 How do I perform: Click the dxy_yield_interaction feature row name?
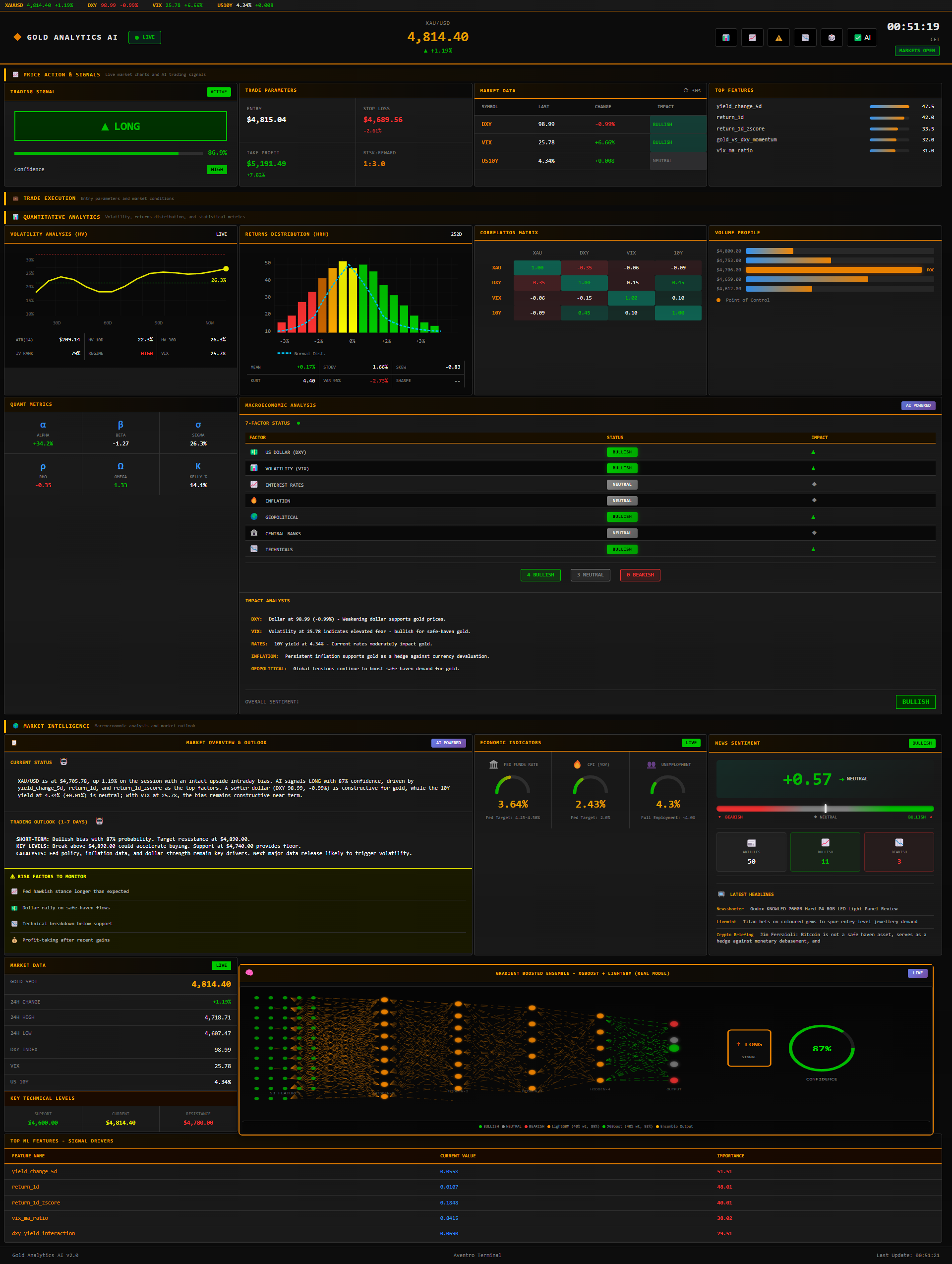point(44,1233)
